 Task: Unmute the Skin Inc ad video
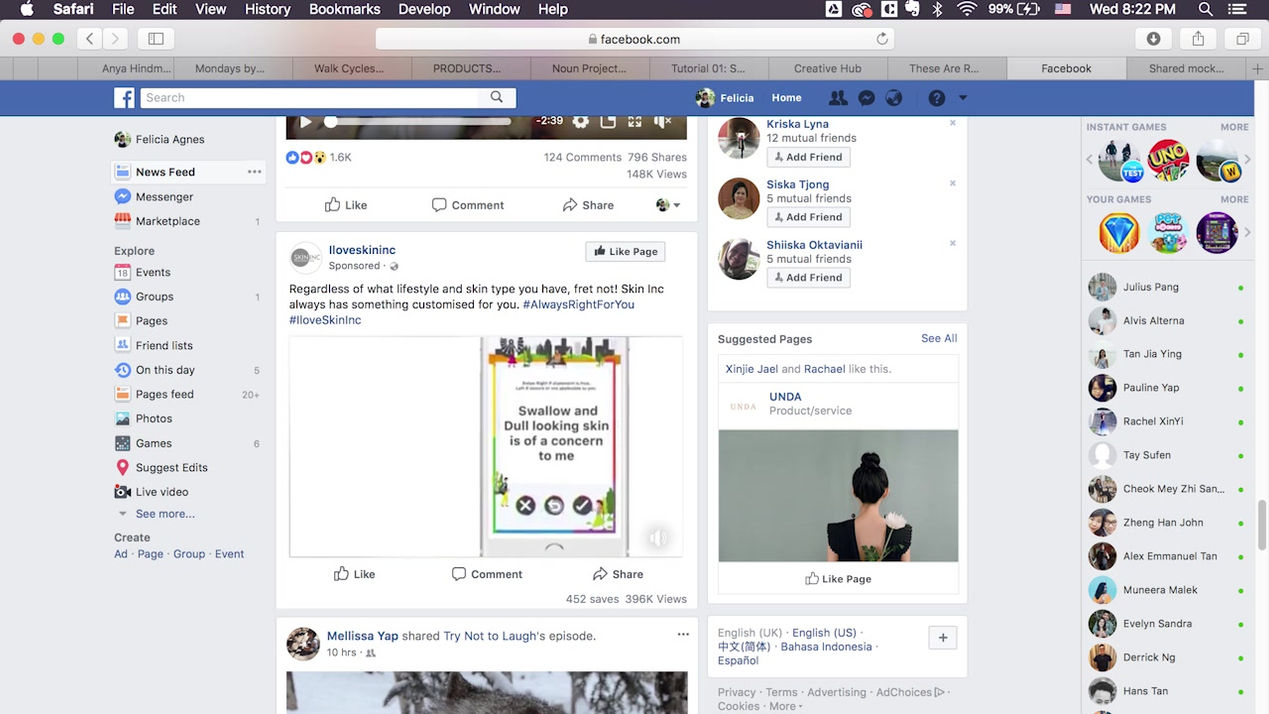point(658,538)
